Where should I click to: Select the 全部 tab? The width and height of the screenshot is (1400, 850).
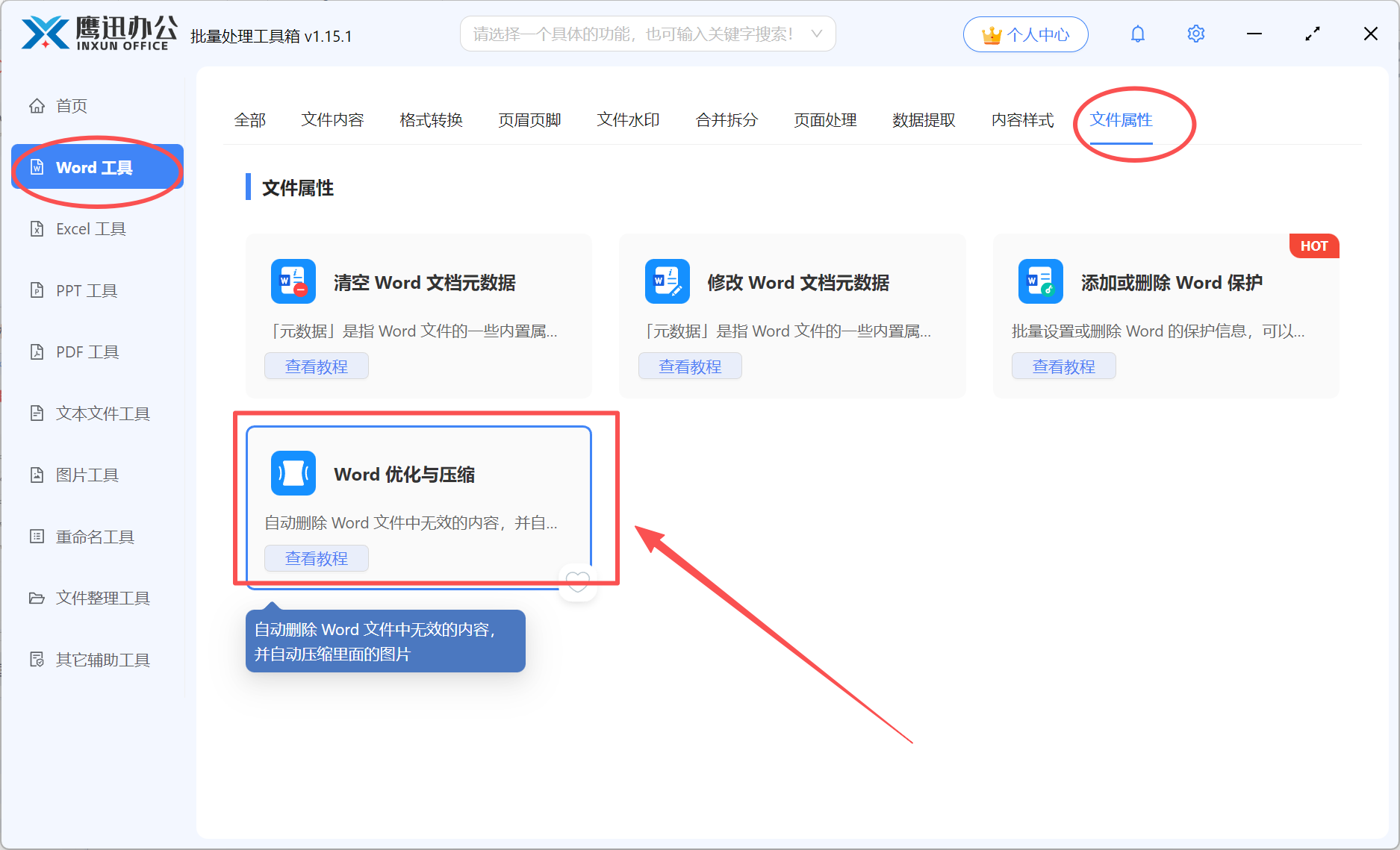pyautogui.click(x=249, y=120)
